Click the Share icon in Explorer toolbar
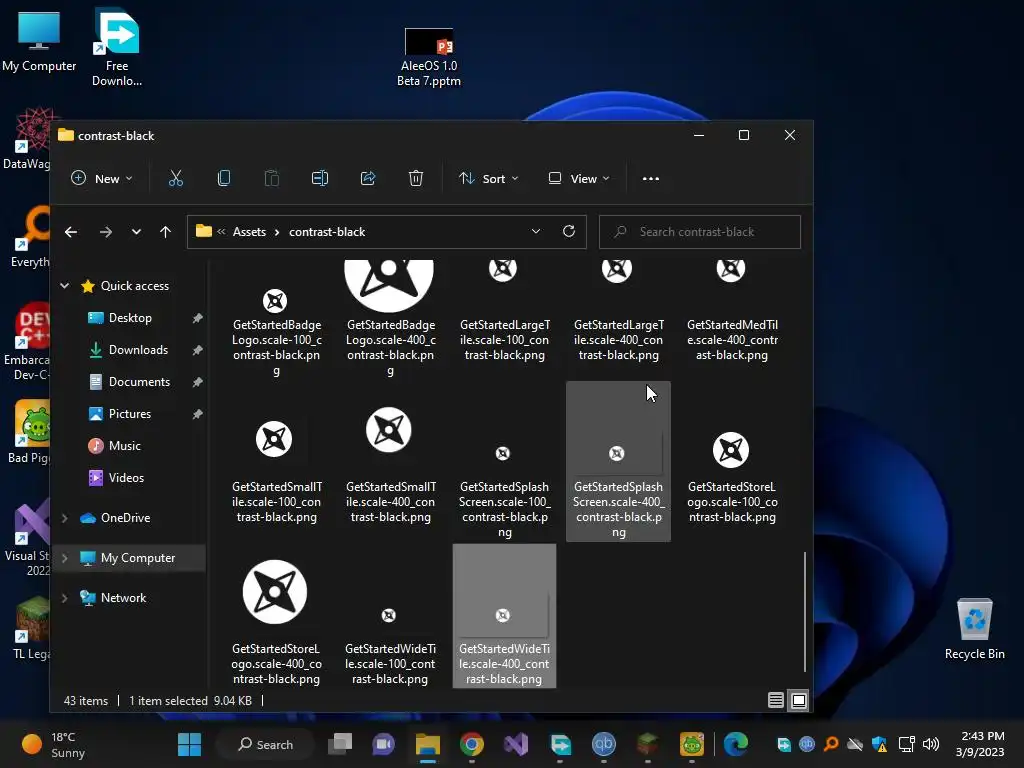Screen dimensions: 1024x768 [x=368, y=178]
